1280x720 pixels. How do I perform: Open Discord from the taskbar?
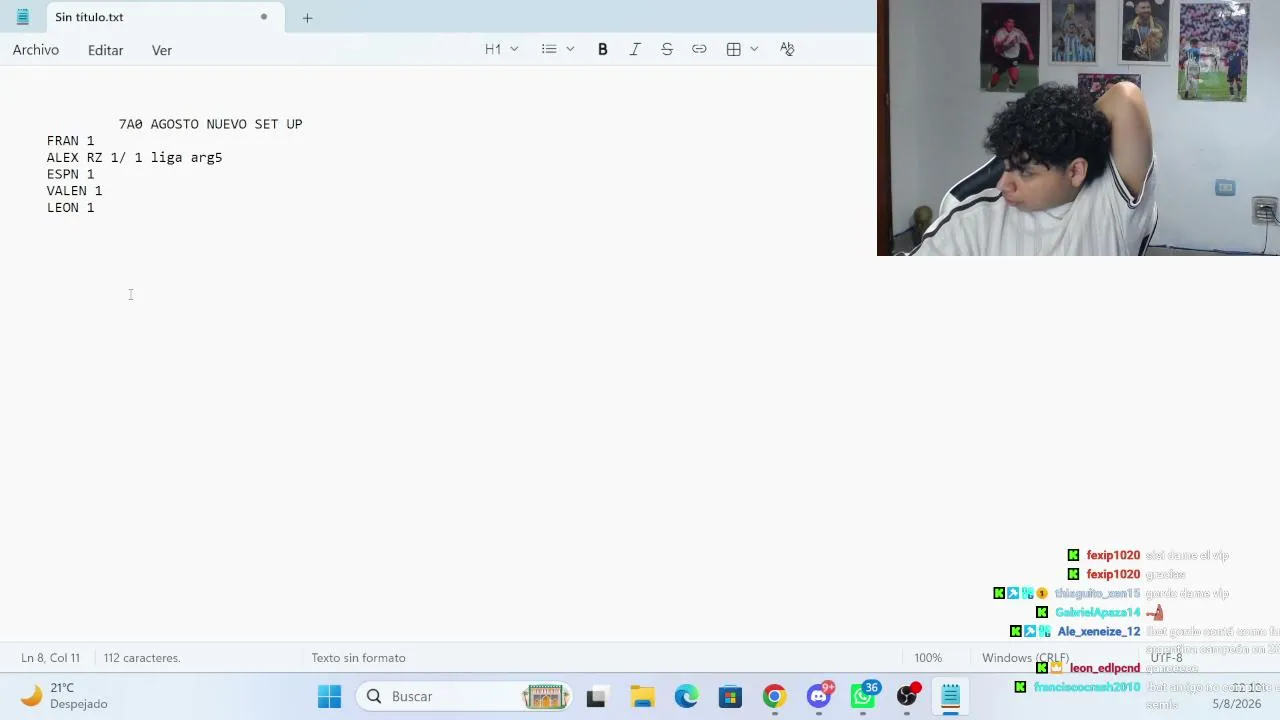[x=819, y=696]
